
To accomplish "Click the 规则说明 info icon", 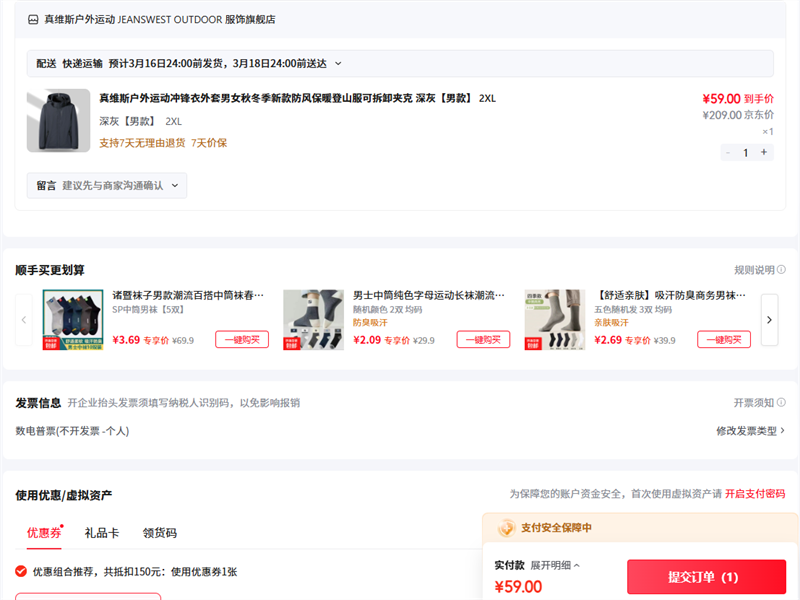I will pos(781,270).
